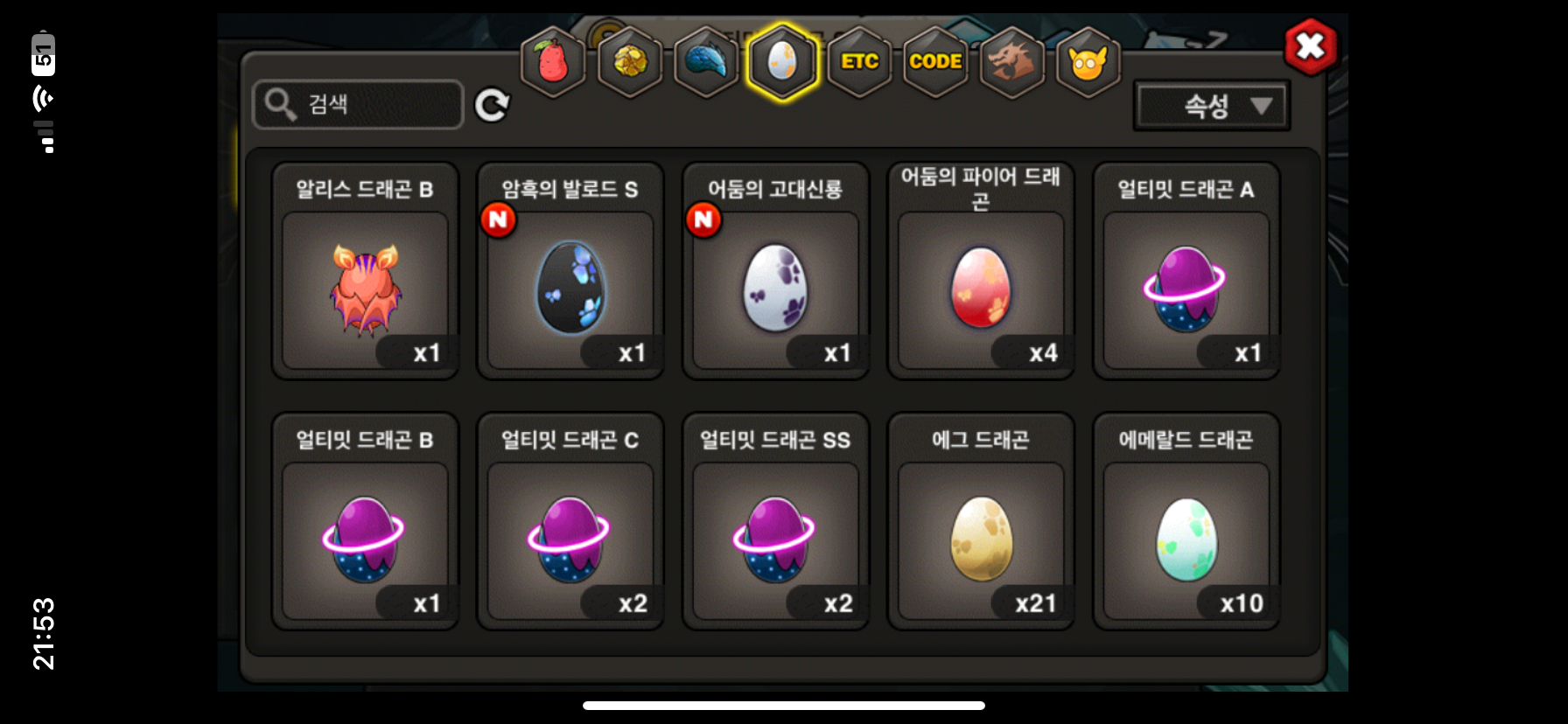
Task: Pick the 에메랄드 드래곤 egg
Action: pyautogui.click(x=1186, y=522)
